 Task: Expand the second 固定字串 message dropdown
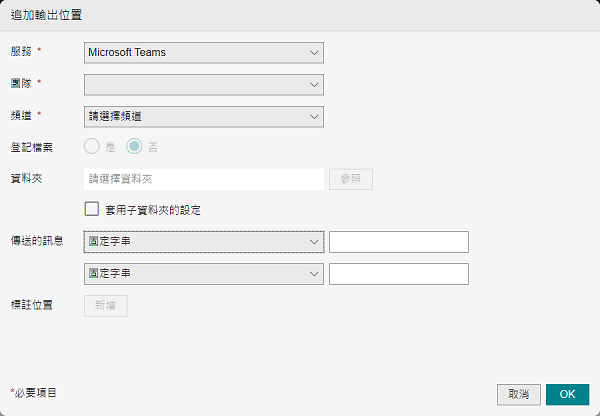[x=204, y=274]
